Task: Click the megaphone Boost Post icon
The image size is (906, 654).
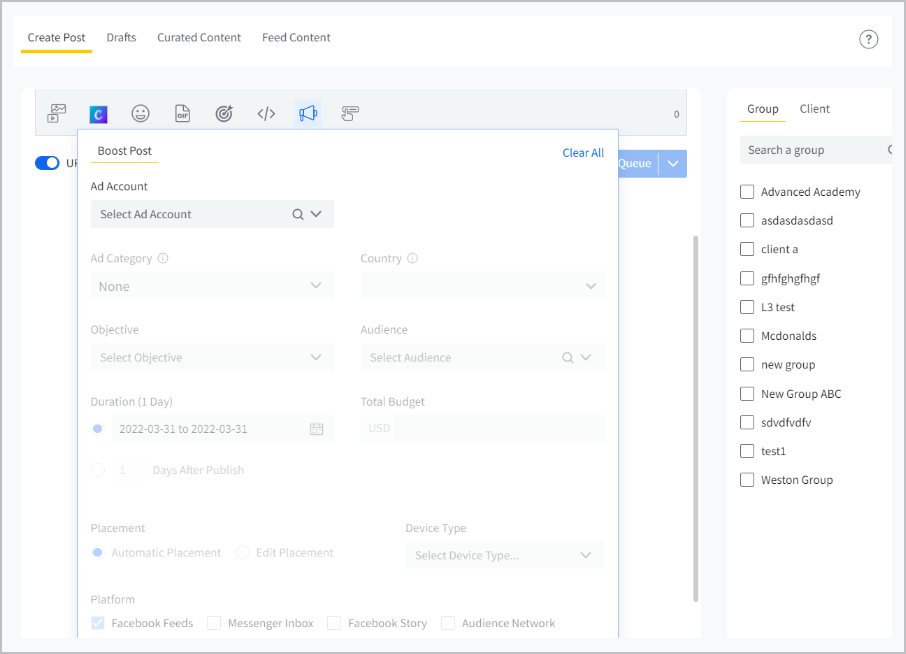Action: (x=308, y=113)
